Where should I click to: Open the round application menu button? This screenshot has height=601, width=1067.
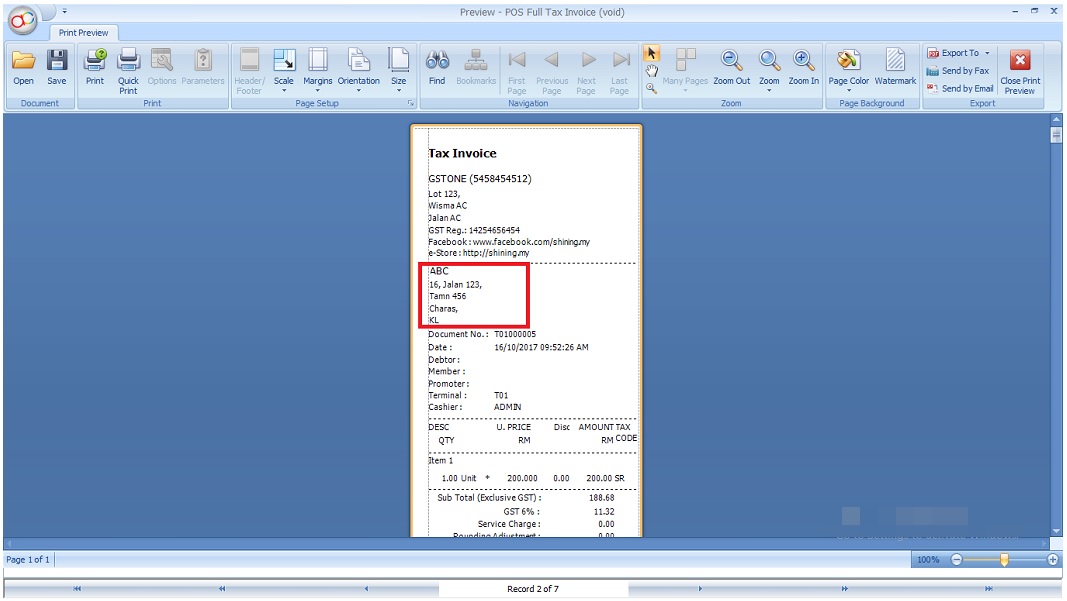point(22,16)
